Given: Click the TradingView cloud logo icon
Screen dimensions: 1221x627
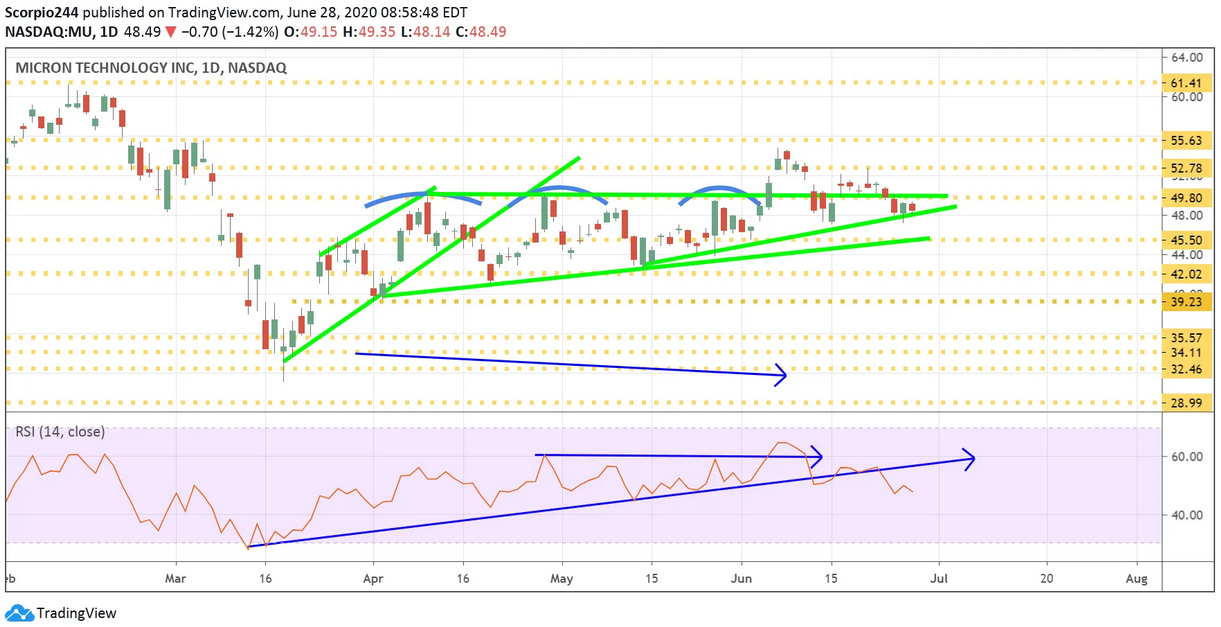Looking at the screenshot, I should coord(18,612).
